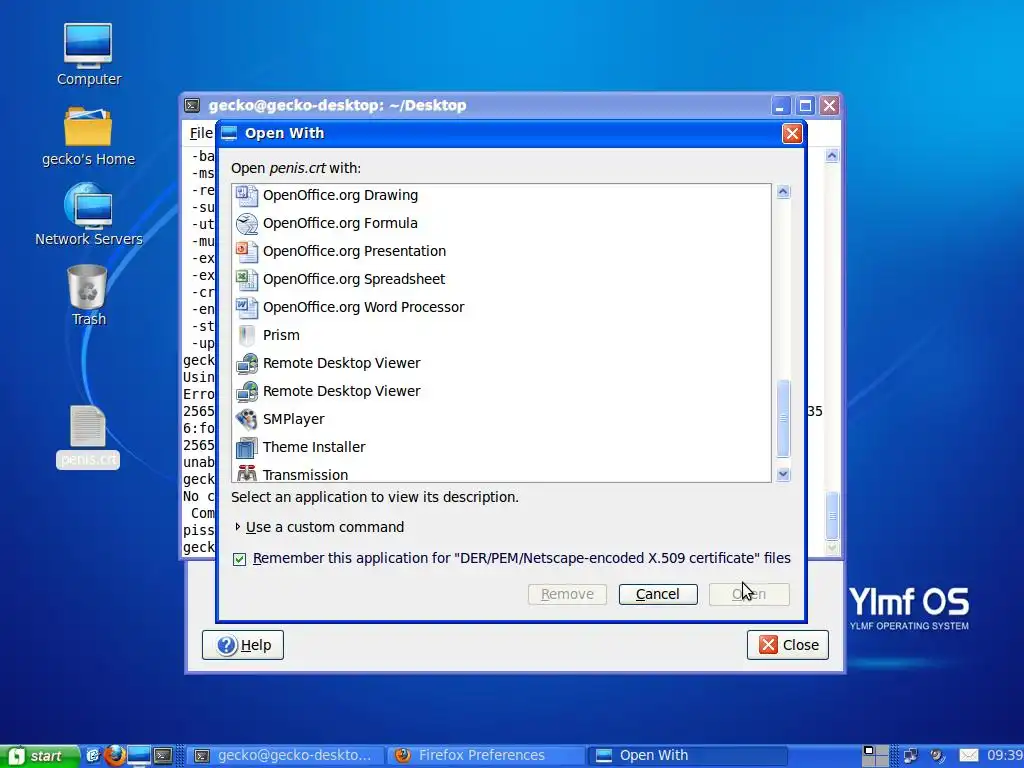
Task: Open terminal from quick launch icon
Action: 163,756
